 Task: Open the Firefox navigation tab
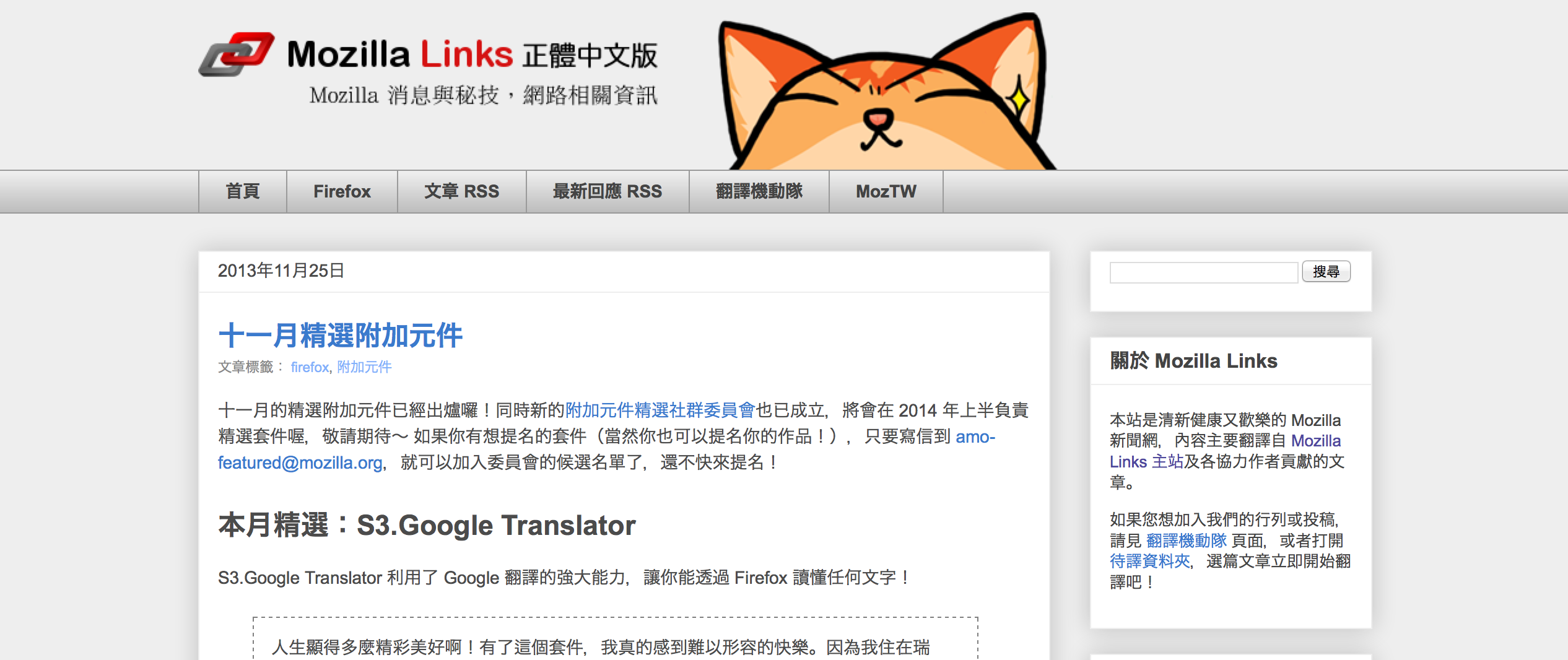[x=342, y=192]
